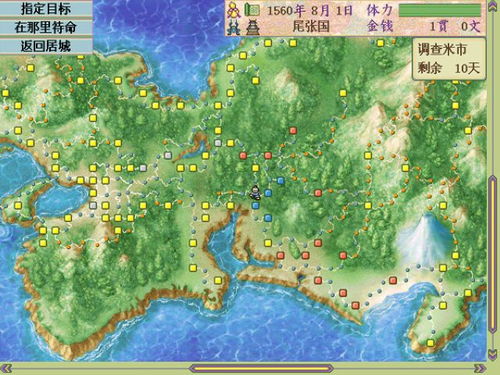
Task: Select the player character sprite on the map
Action: pos(256,192)
